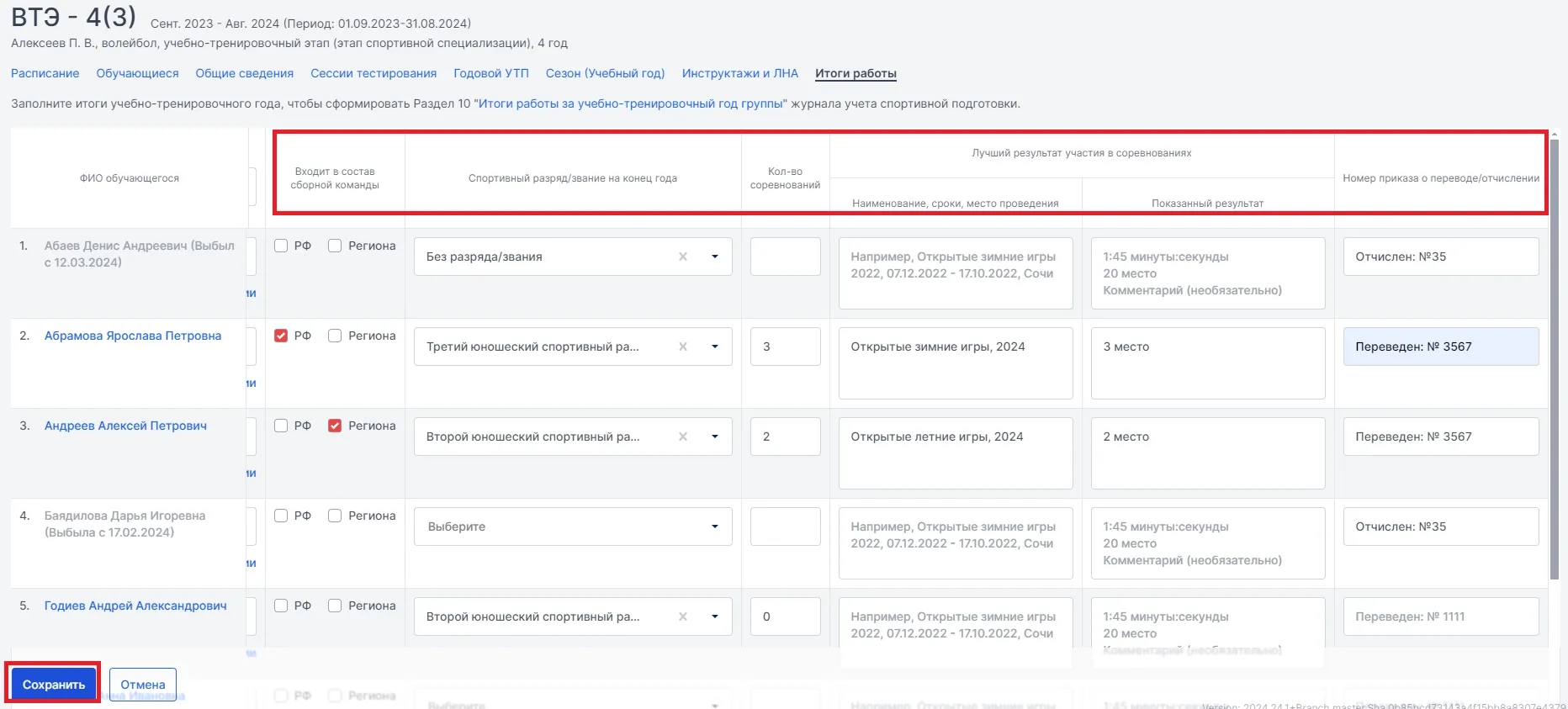This screenshot has width=1568, height=709.
Task: Edit competitions count '0' for Годиев
Action: 786,616
